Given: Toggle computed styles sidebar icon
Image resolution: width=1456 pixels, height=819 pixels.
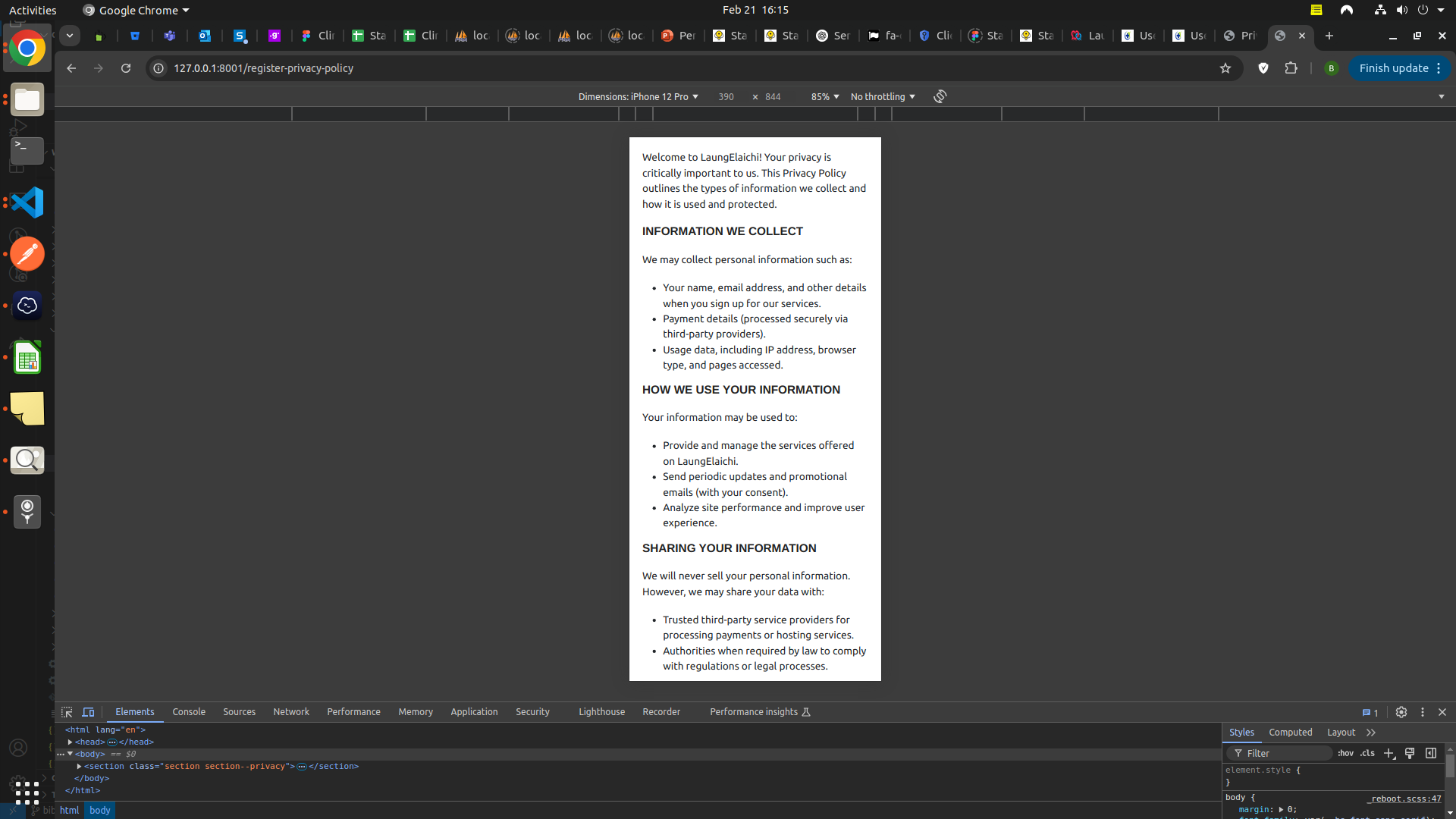Looking at the screenshot, I should tap(1431, 753).
